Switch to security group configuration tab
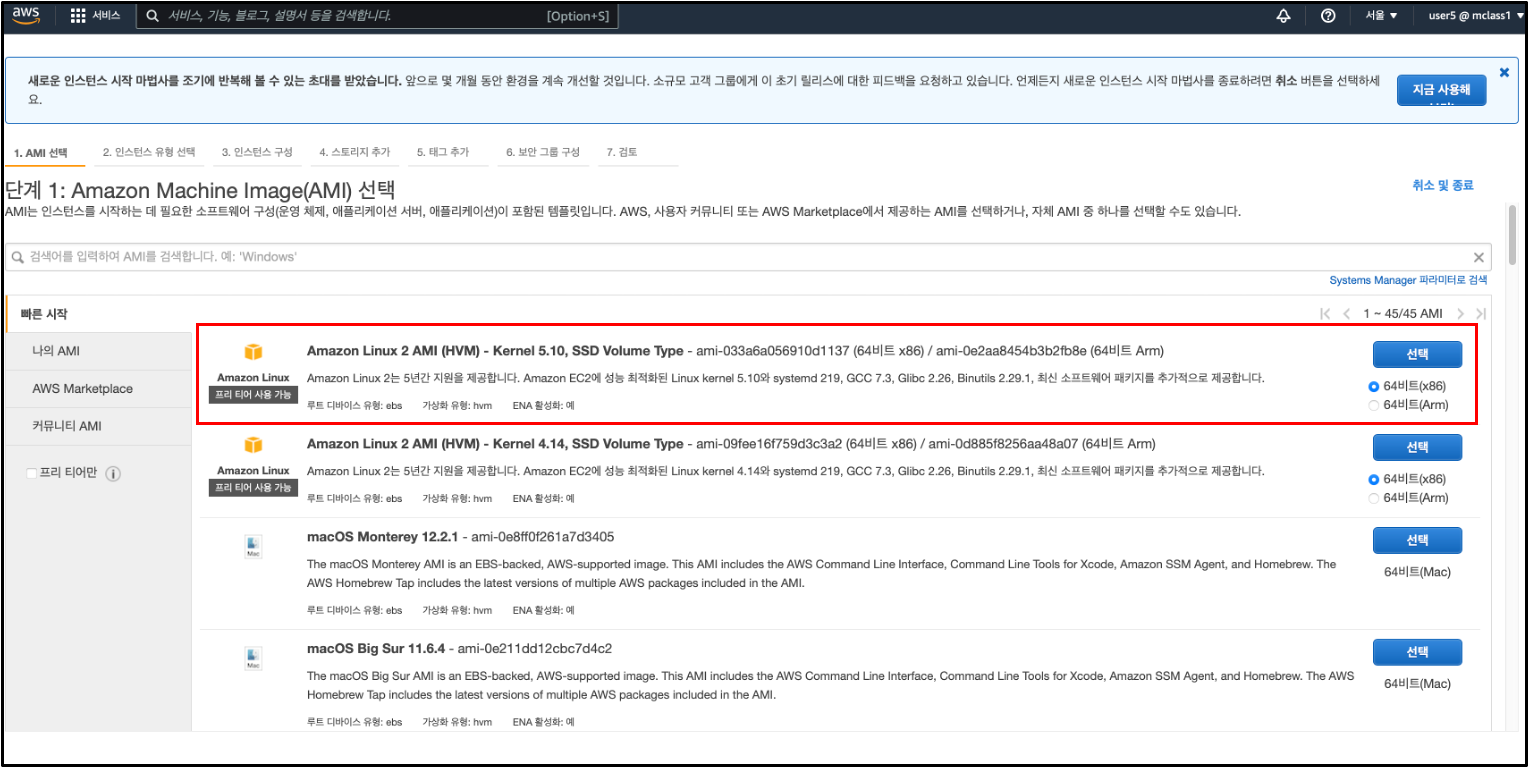The width and height of the screenshot is (1528, 768). (542, 152)
